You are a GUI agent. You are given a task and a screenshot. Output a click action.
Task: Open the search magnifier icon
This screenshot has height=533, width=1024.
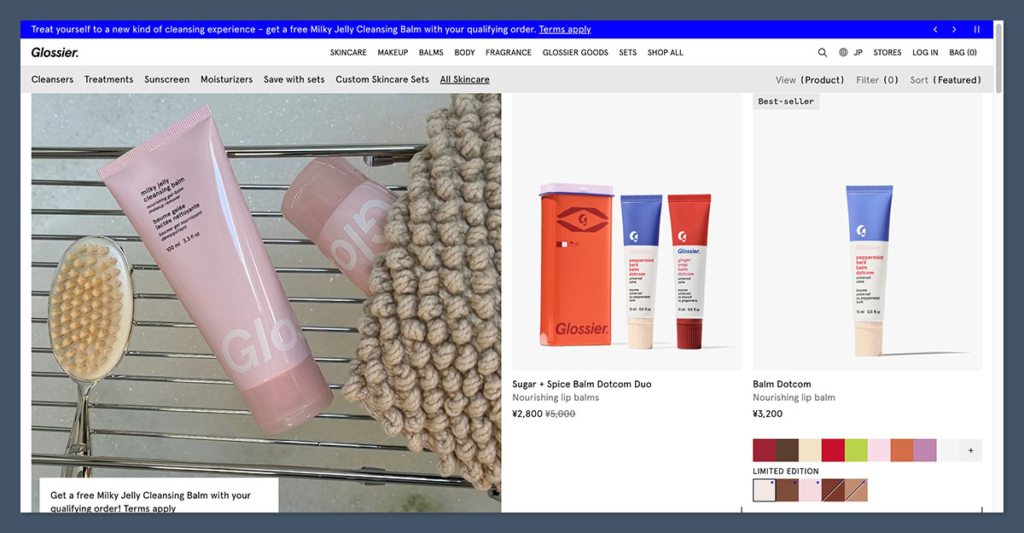[822, 52]
